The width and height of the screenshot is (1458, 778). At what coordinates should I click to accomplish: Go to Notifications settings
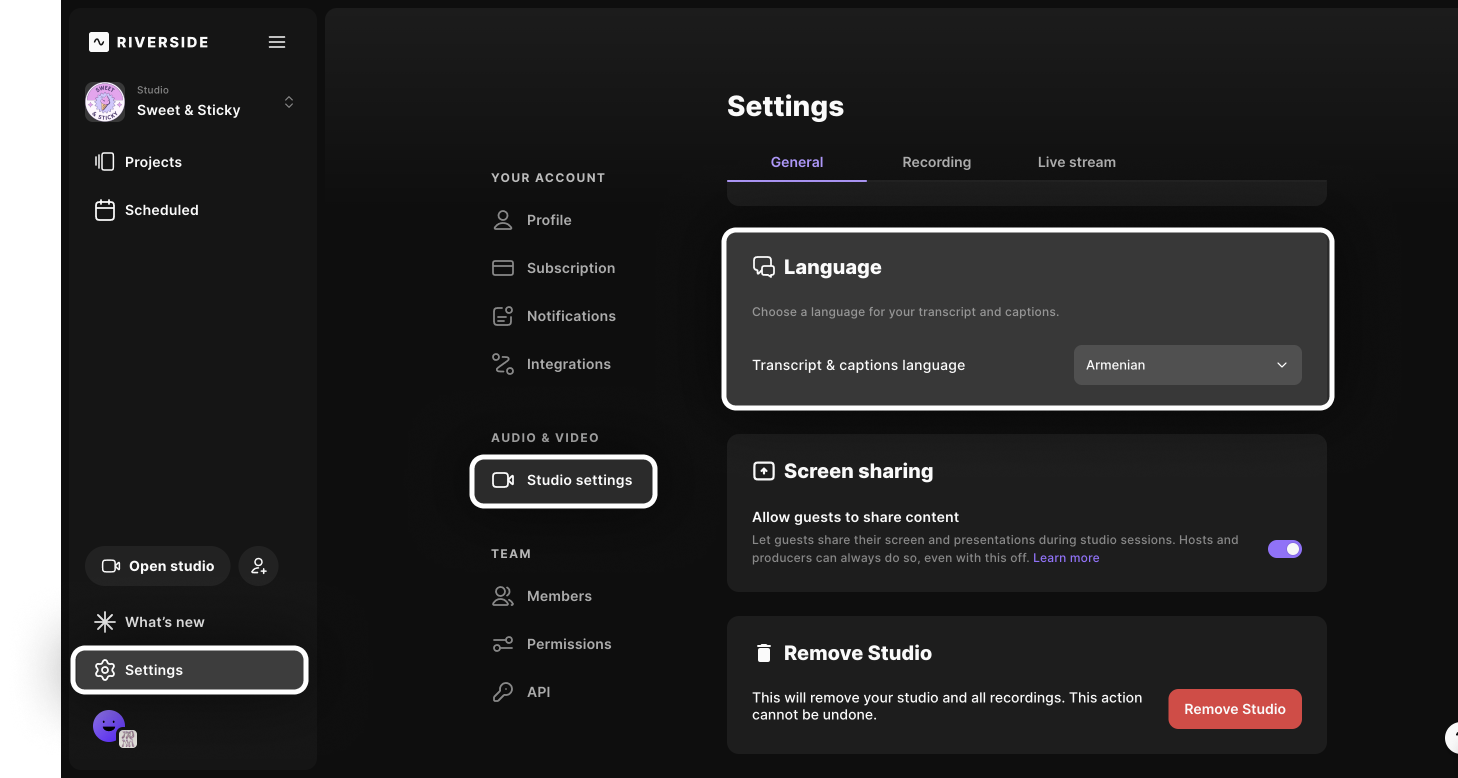click(x=570, y=316)
